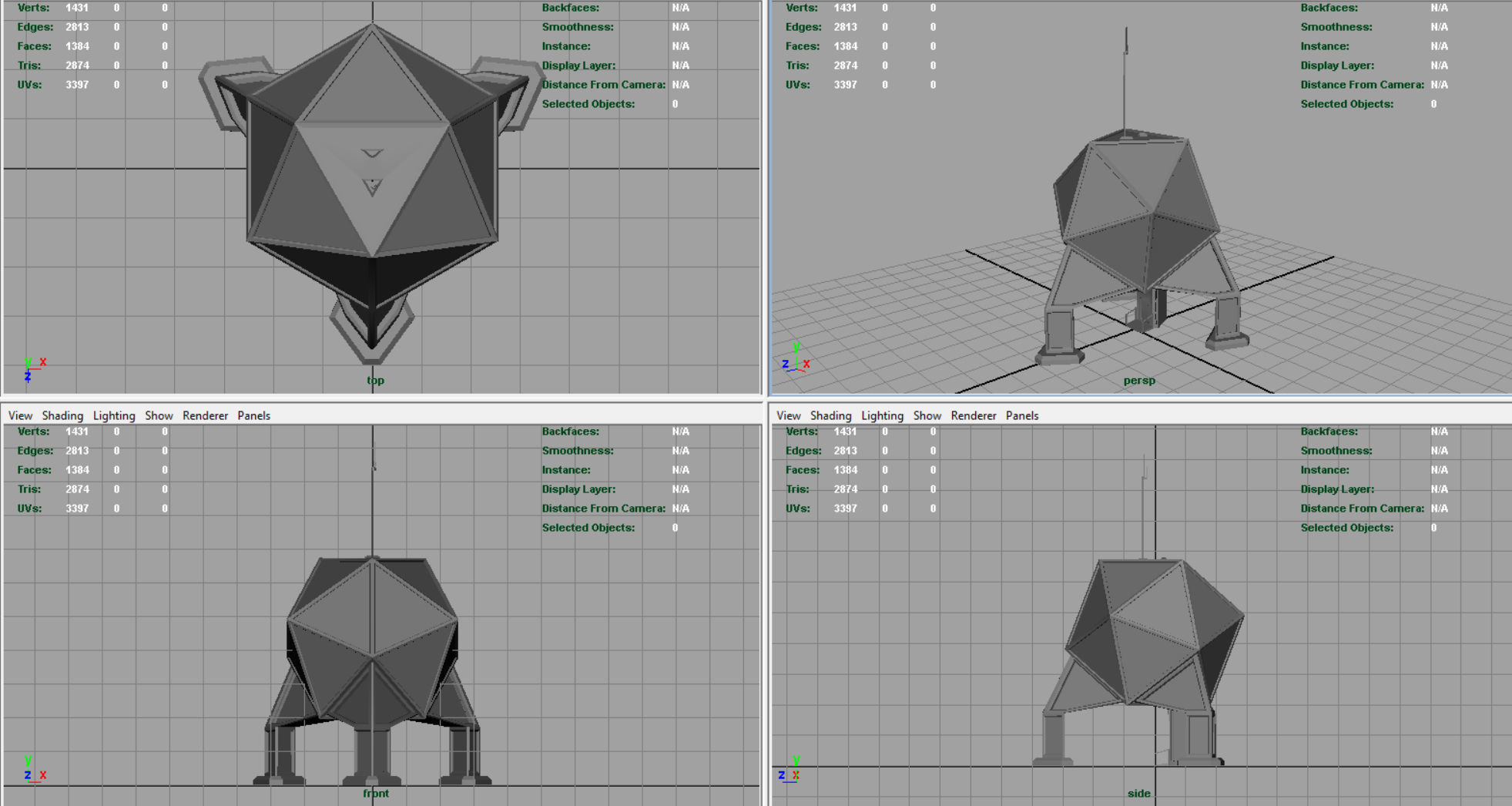Image resolution: width=1512 pixels, height=806 pixels.
Task: Open the View menu of the side panel
Action: pos(788,415)
